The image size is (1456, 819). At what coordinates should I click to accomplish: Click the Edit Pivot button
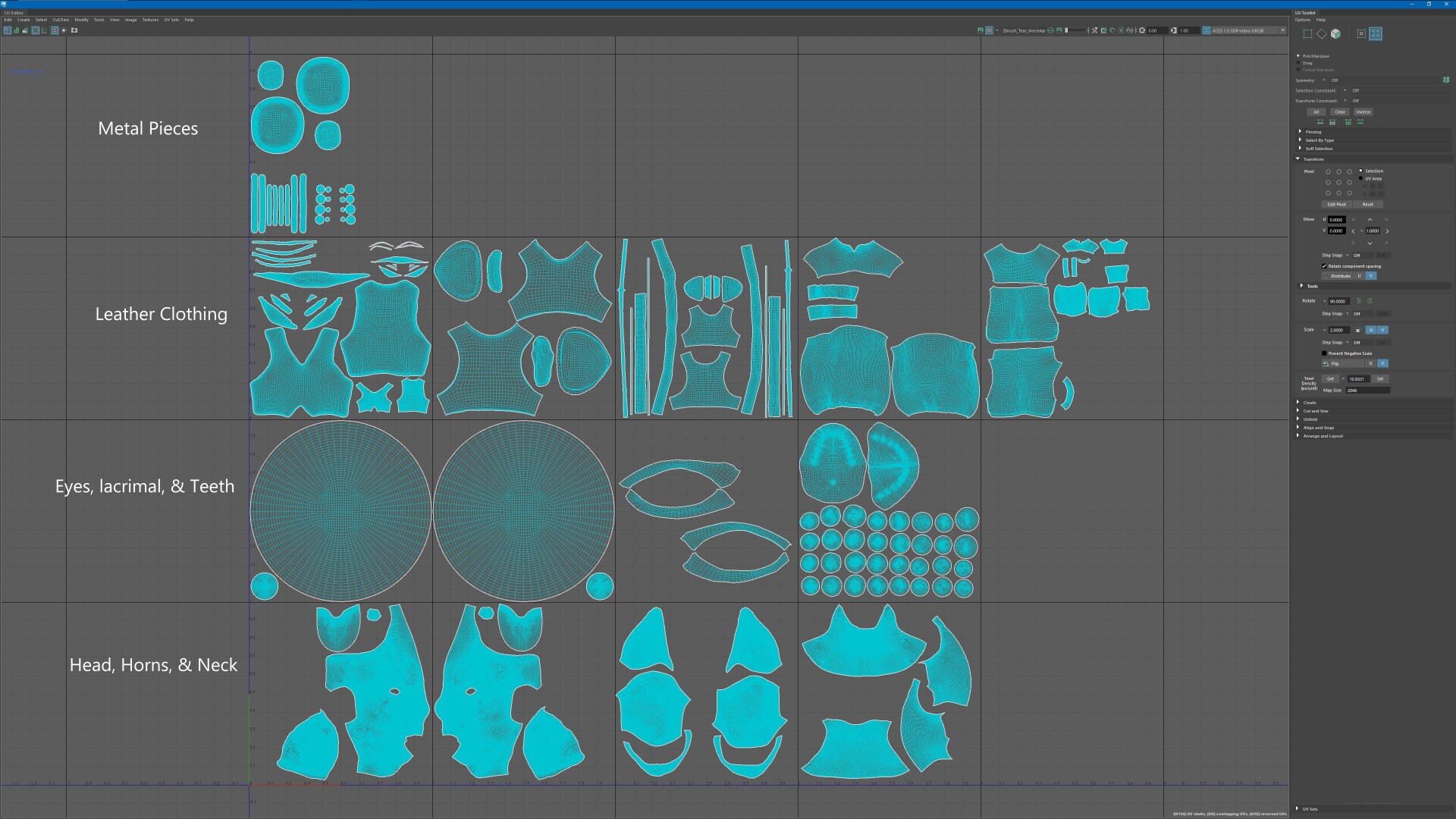[x=1336, y=204]
